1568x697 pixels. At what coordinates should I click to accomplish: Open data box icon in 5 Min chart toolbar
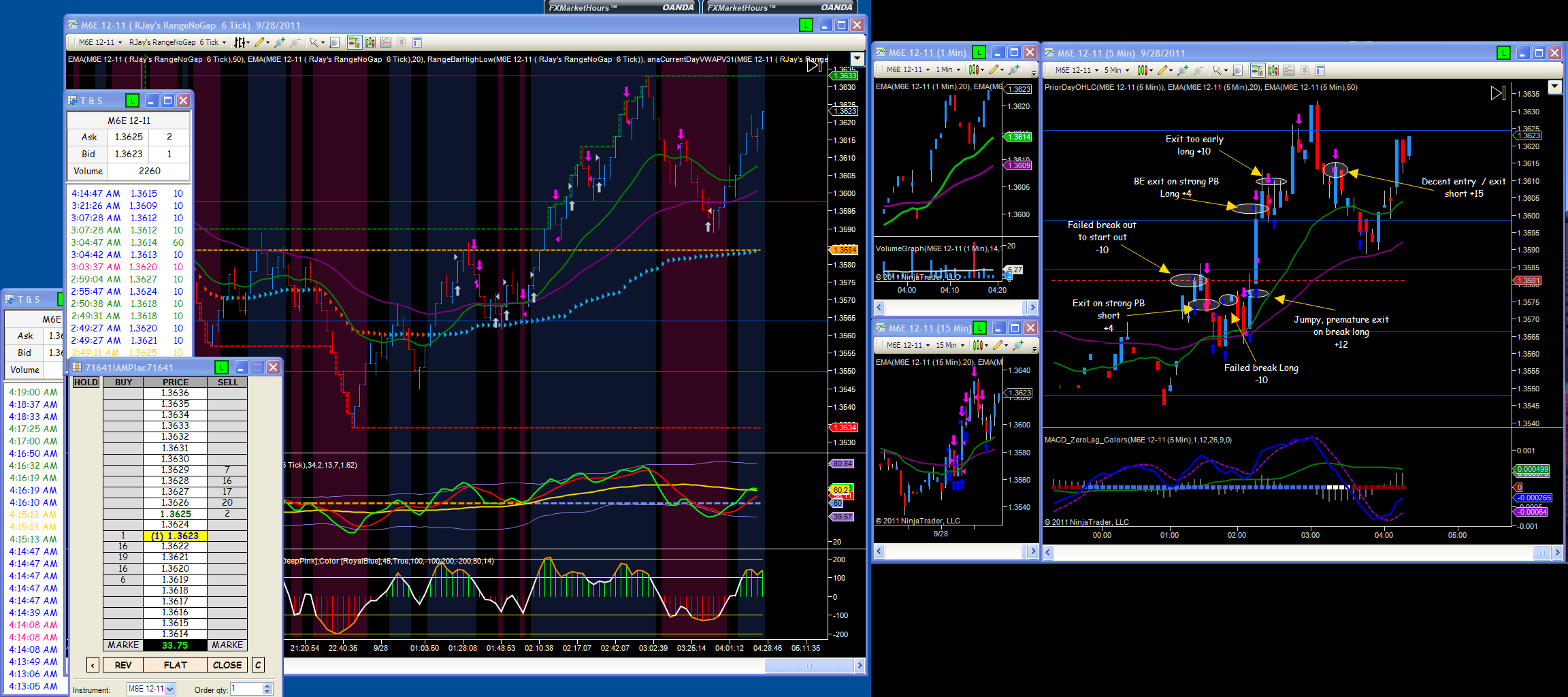coord(1320,70)
